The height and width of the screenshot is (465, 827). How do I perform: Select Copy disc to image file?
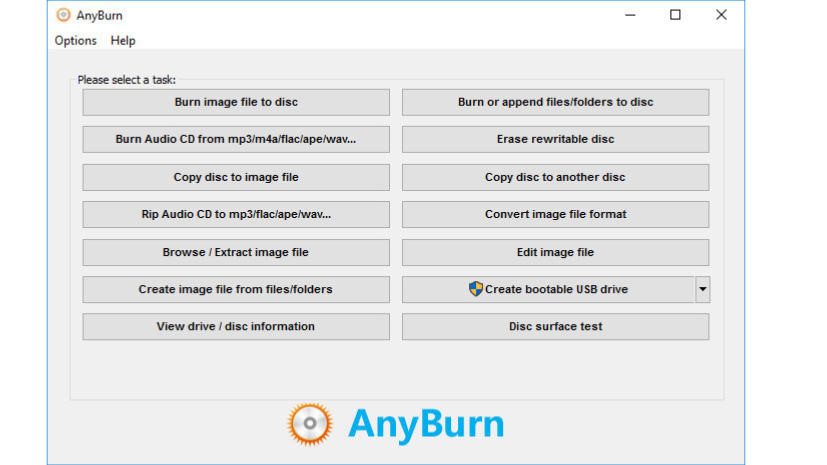[236, 177]
